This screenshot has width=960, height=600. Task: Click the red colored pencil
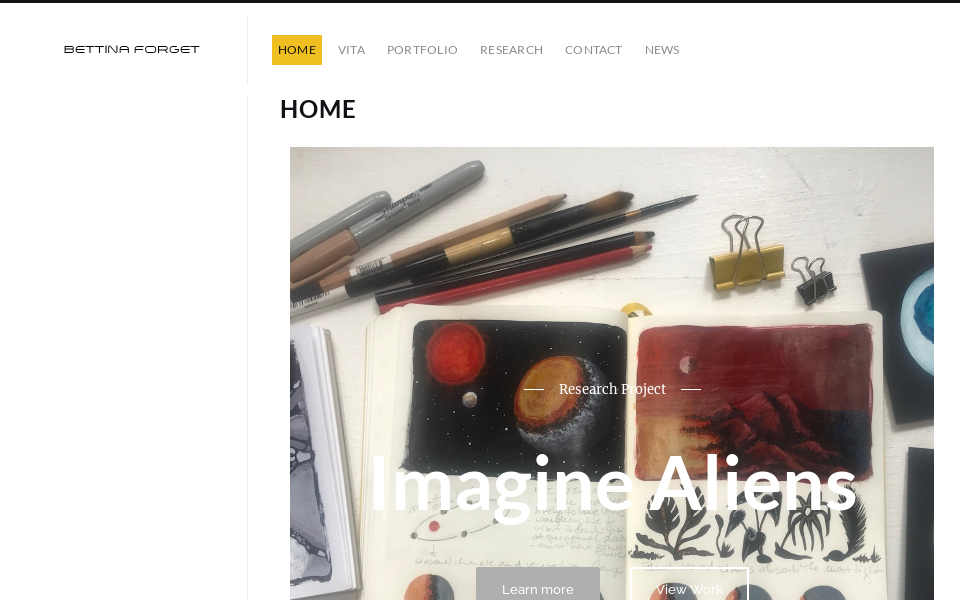coord(514,279)
